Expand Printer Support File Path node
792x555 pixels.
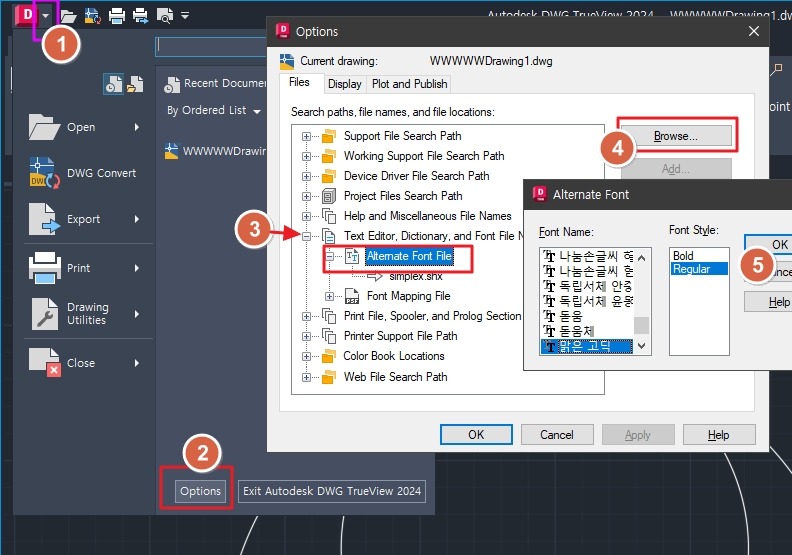(x=306, y=336)
